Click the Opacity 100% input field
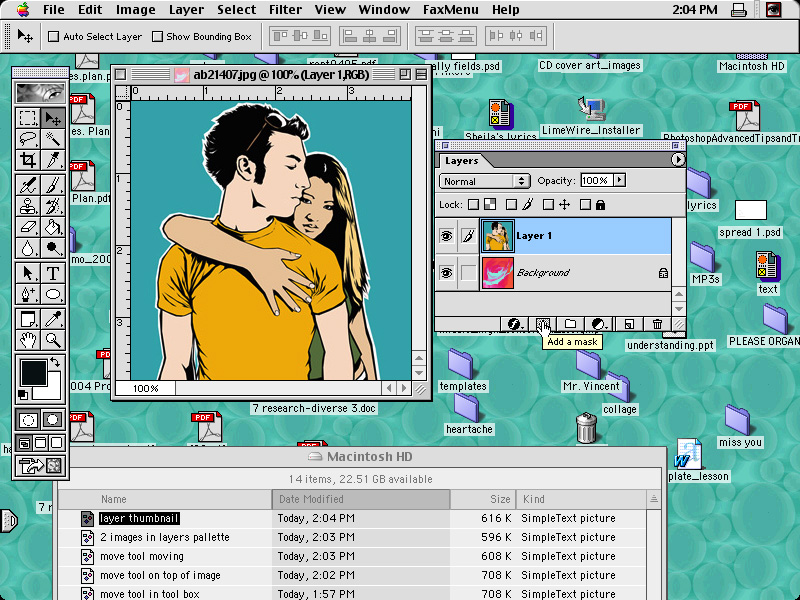Image resolution: width=800 pixels, height=600 pixels. [x=596, y=181]
